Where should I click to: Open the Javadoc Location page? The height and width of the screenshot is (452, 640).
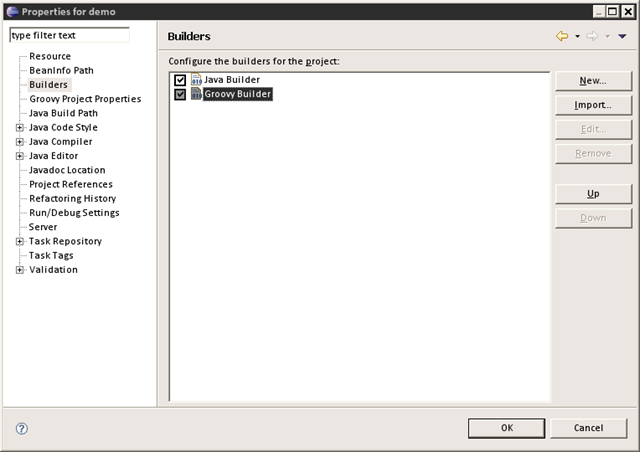(x=67, y=170)
